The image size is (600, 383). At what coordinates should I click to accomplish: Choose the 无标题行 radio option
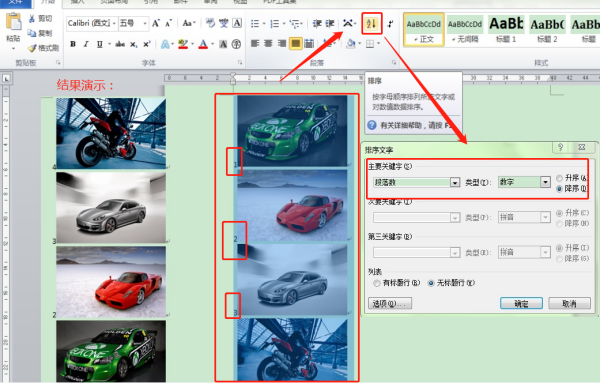tap(431, 283)
